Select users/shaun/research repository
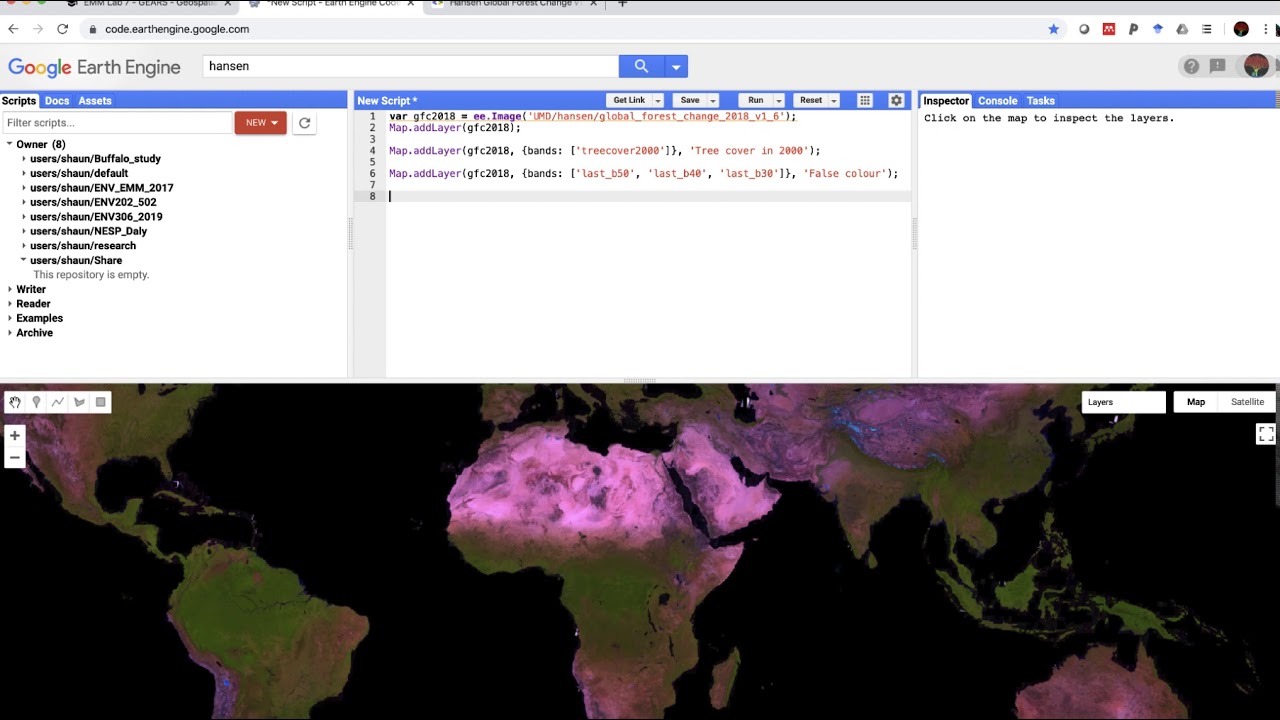Image resolution: width=1280 pixels, height=720 pixels. [x=83, y=246]
